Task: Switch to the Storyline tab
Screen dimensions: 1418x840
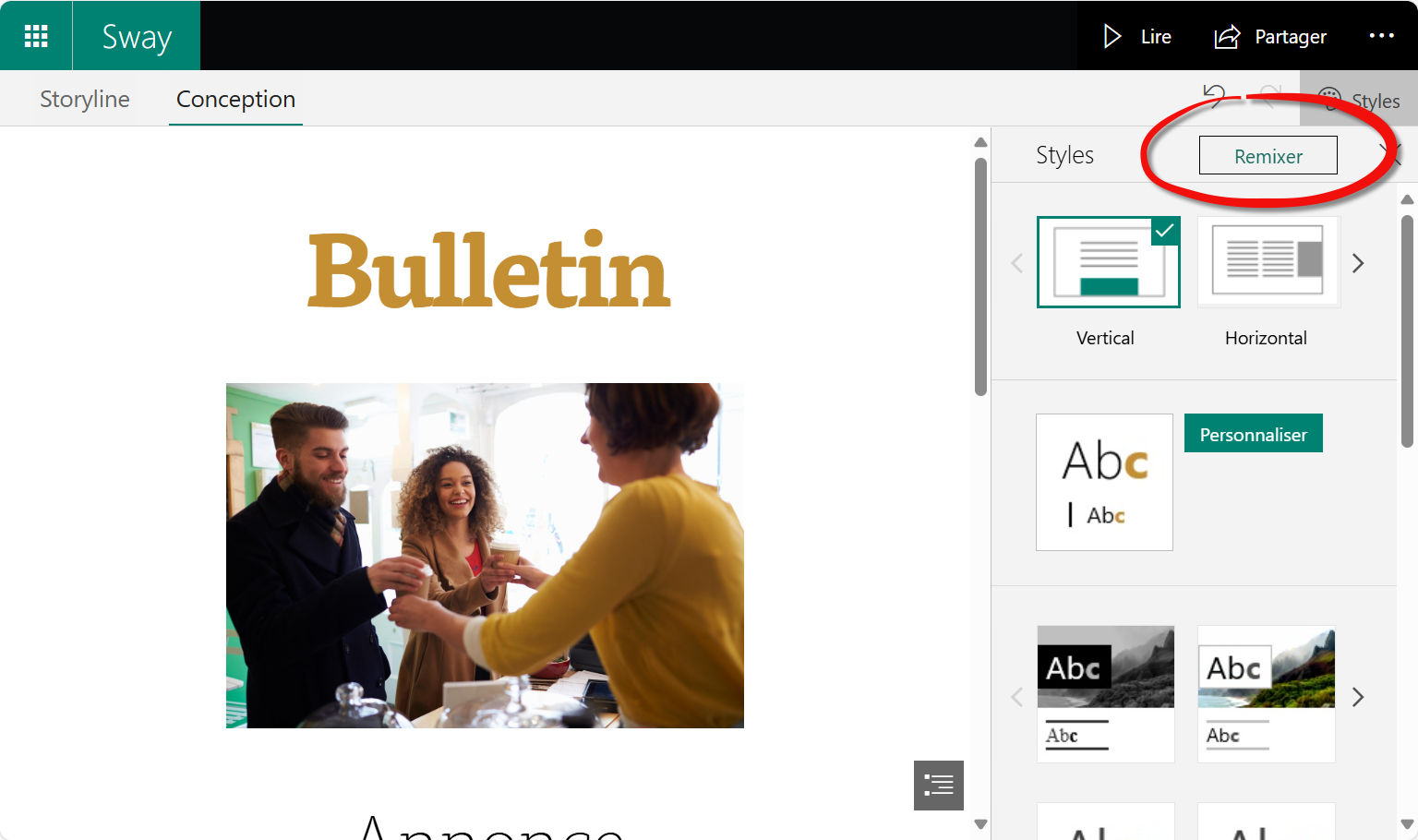Action: click(x=85, y=99)
